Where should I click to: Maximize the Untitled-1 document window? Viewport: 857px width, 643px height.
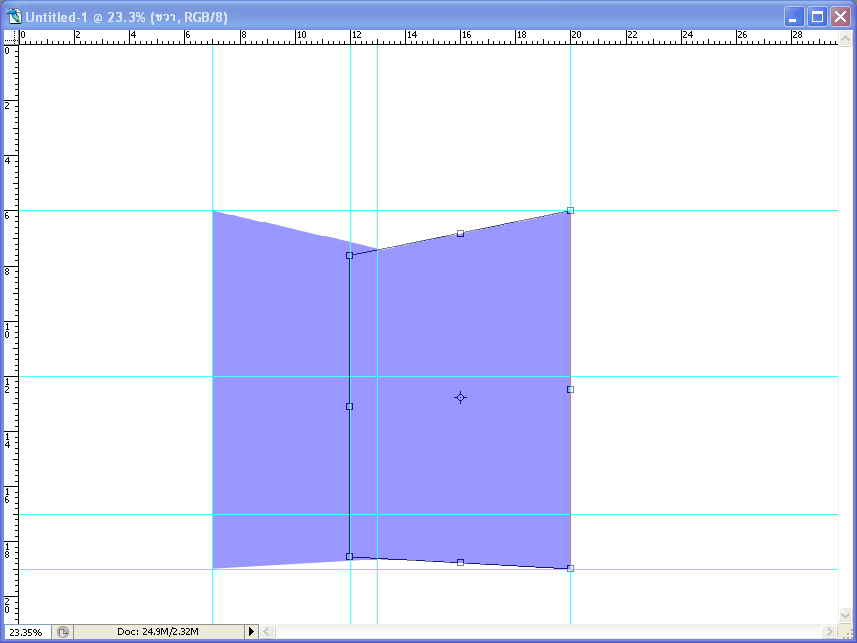tap(817, 17)
